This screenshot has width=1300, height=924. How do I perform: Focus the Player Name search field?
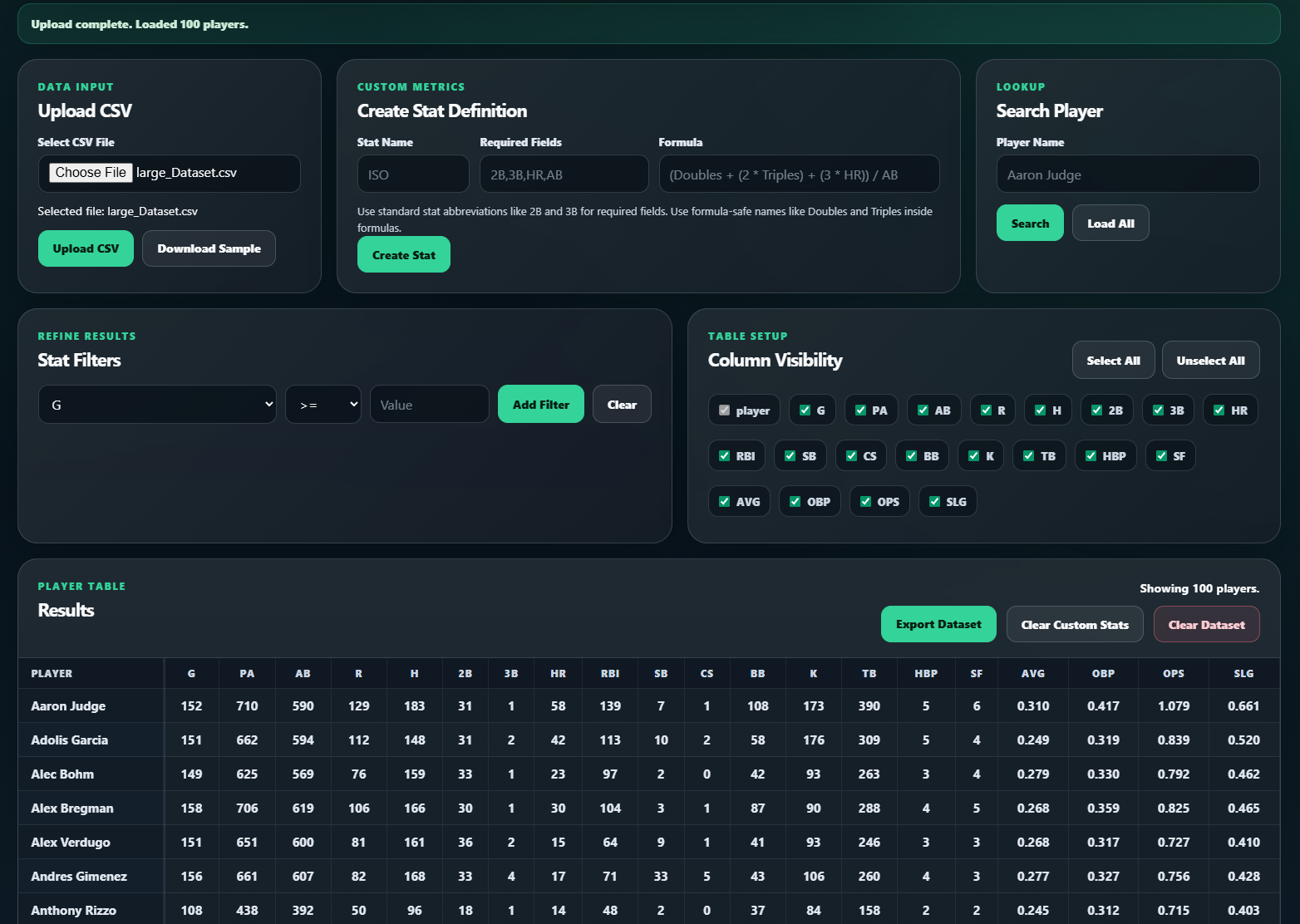coord(1128,174)
